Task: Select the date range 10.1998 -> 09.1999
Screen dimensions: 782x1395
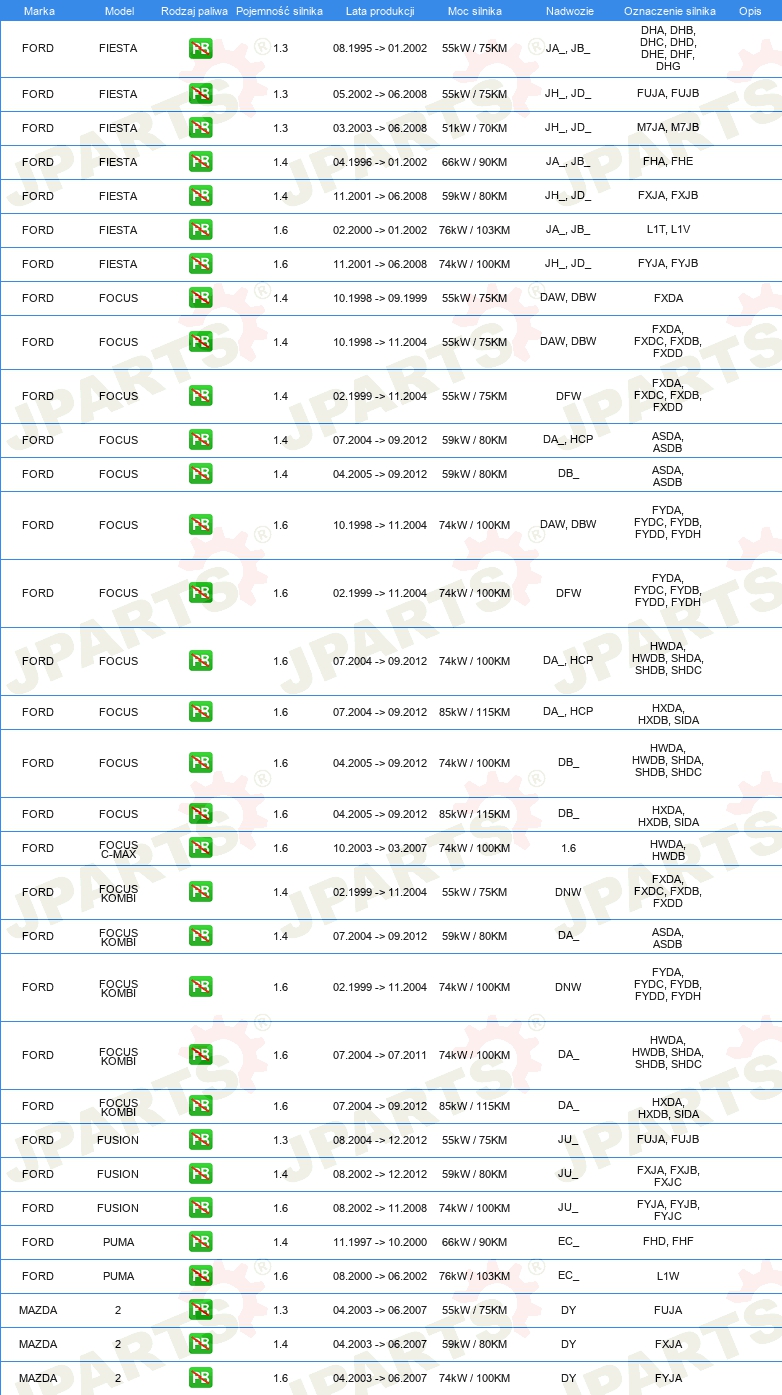Action: click(380, 298)
